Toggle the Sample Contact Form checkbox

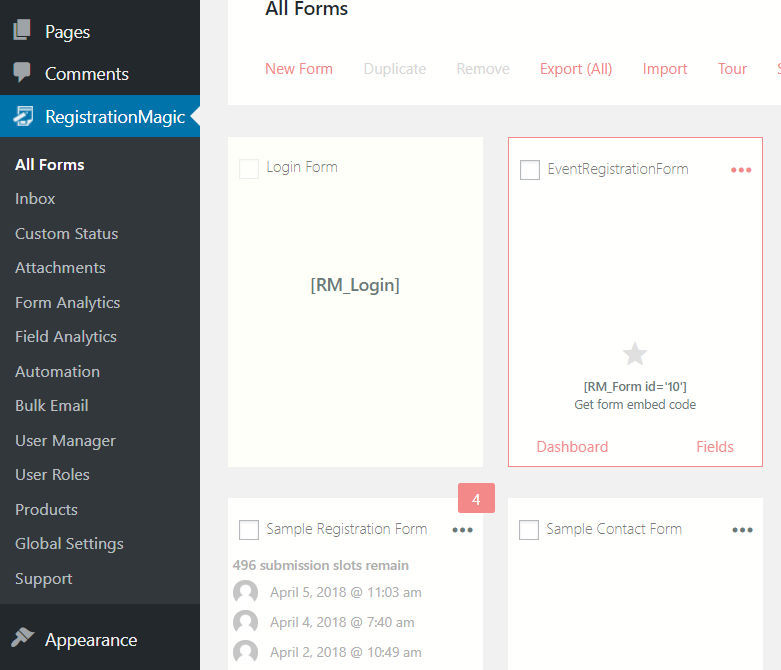pos(529,530)
